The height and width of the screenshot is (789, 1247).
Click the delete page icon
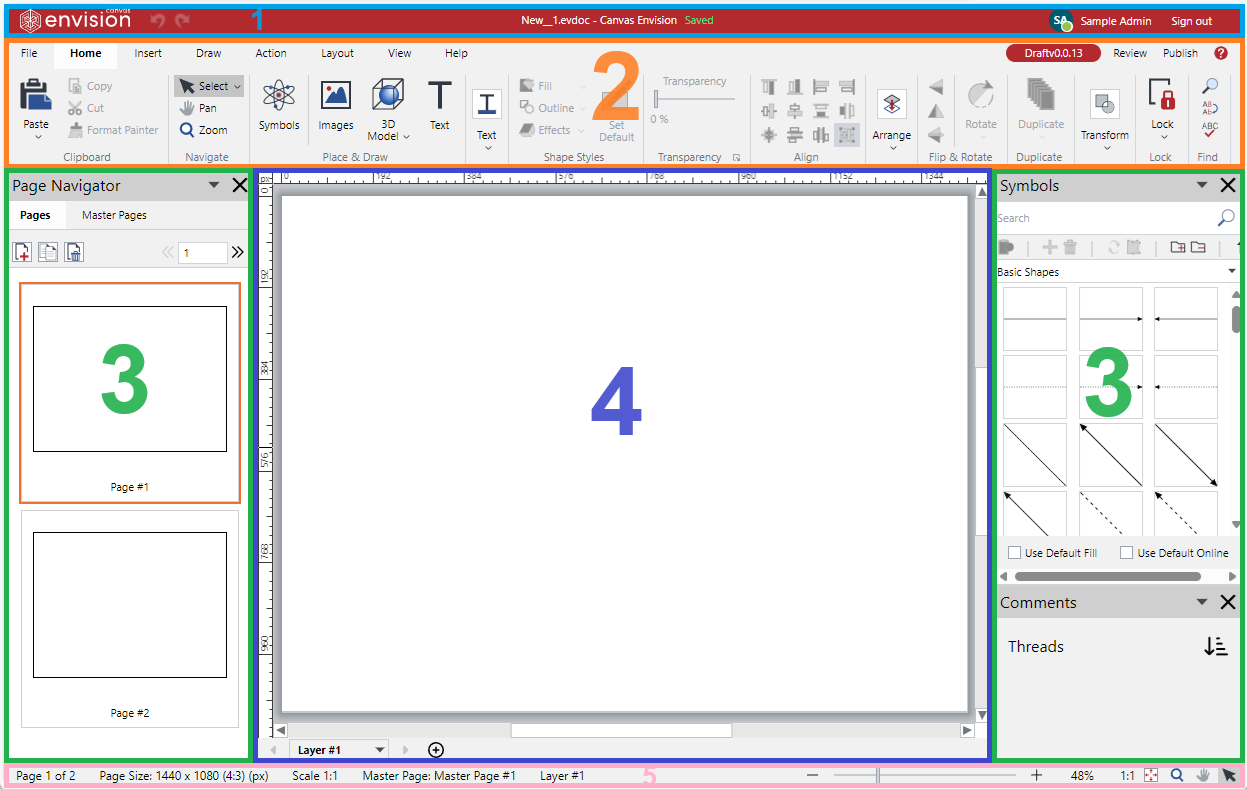pos(73,252)
